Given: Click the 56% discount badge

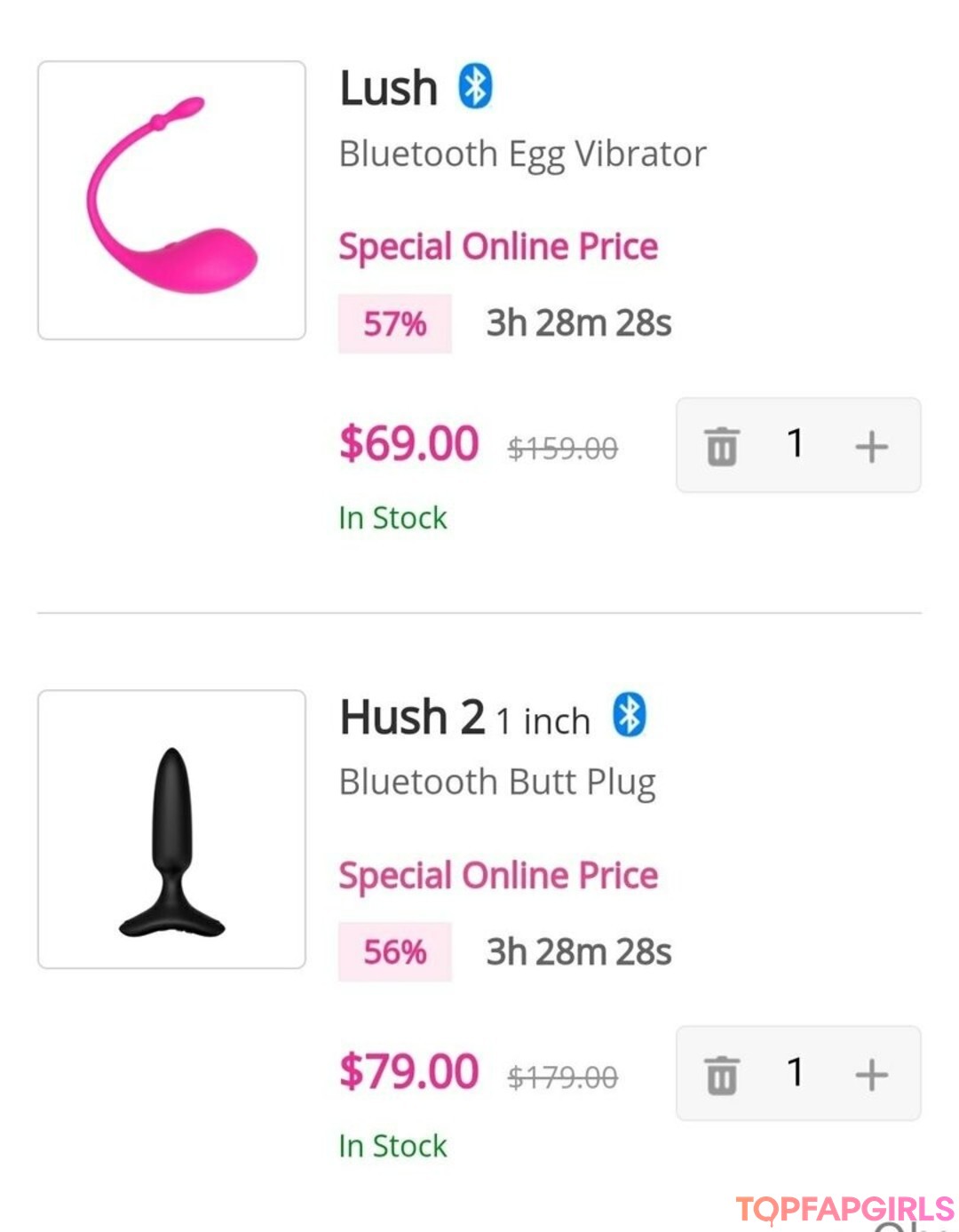Looking at the screenshot, I should click(x=395, y=952).
